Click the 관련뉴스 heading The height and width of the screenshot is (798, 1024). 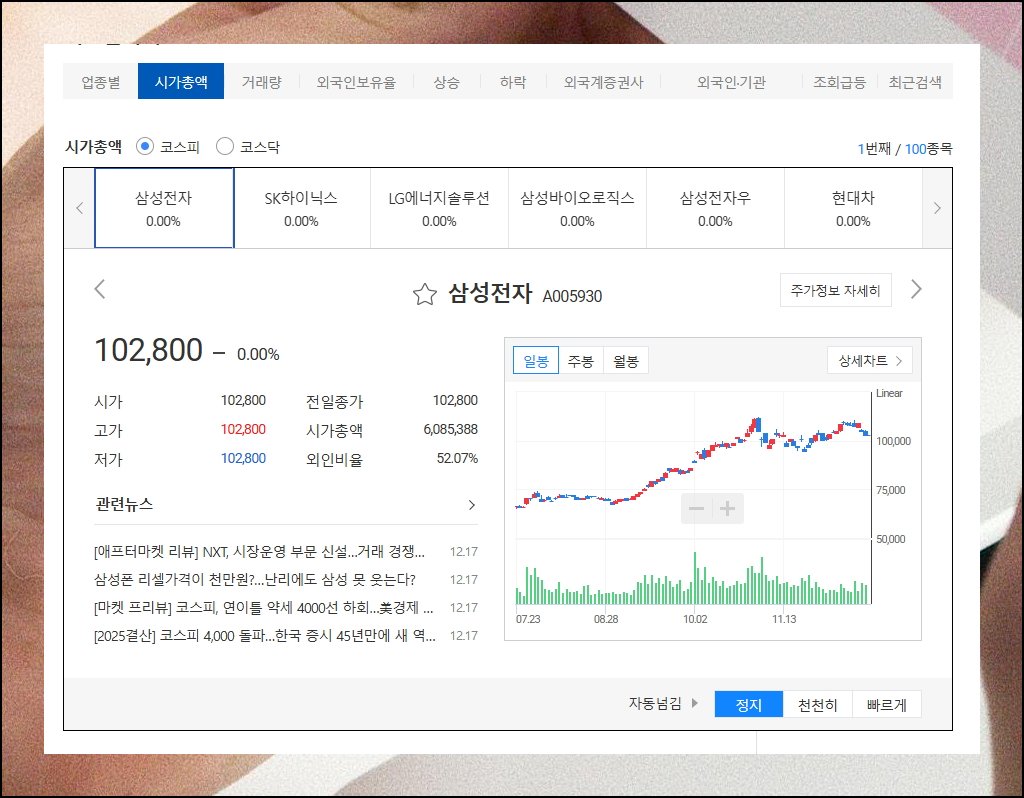(124, 504)
